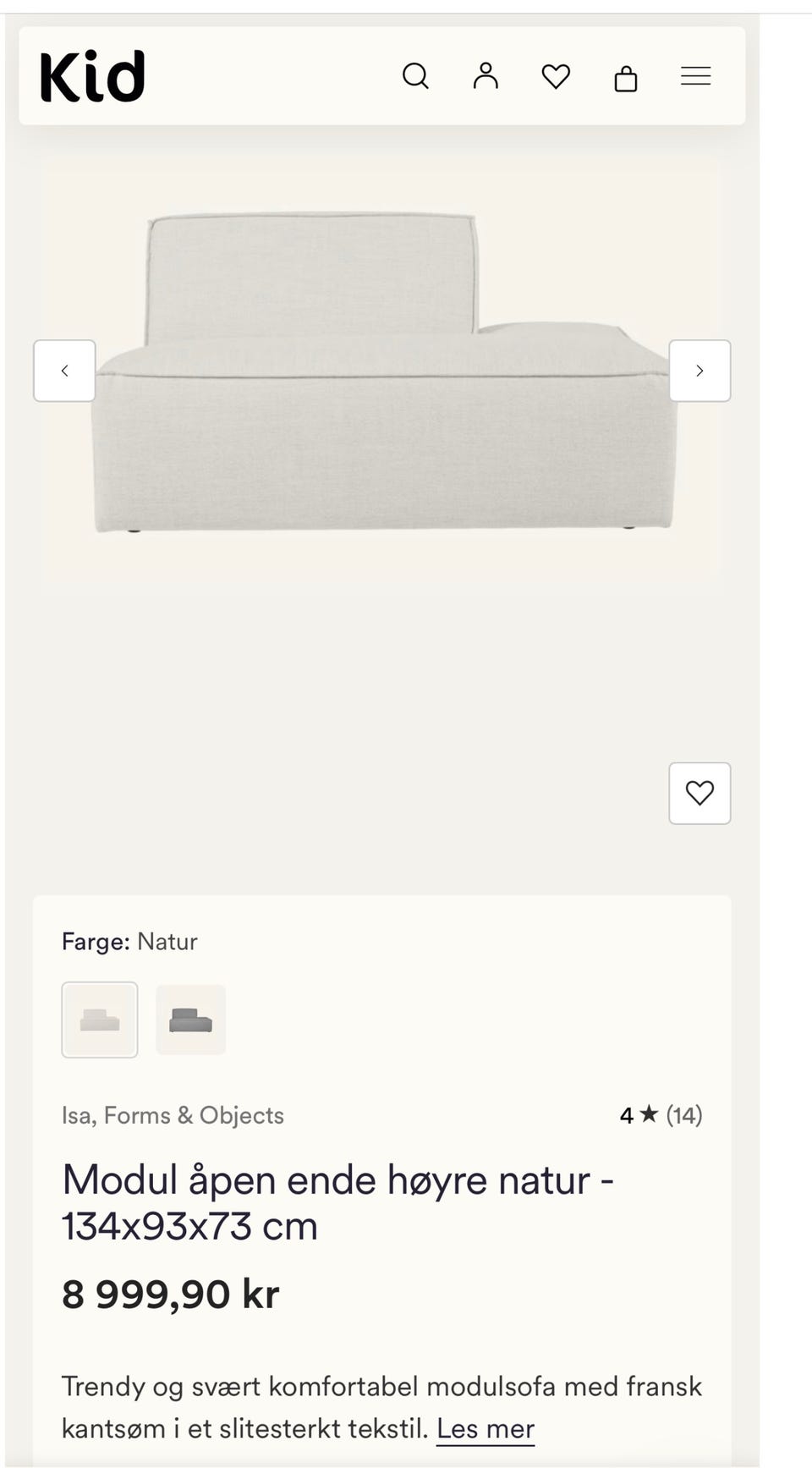Click the main sofa product image
This screenshot has height=1468, width=812.
click(382, 371)
